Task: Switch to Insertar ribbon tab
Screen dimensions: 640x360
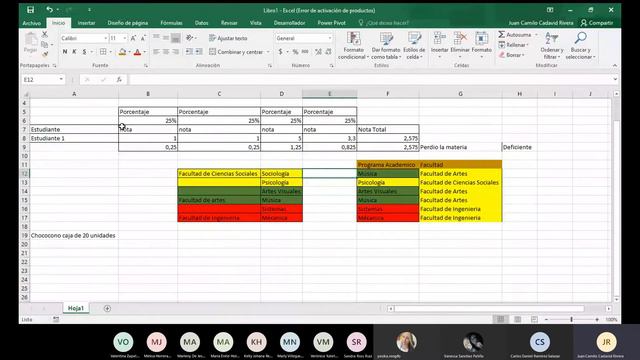Action: [x=87, y=23]
